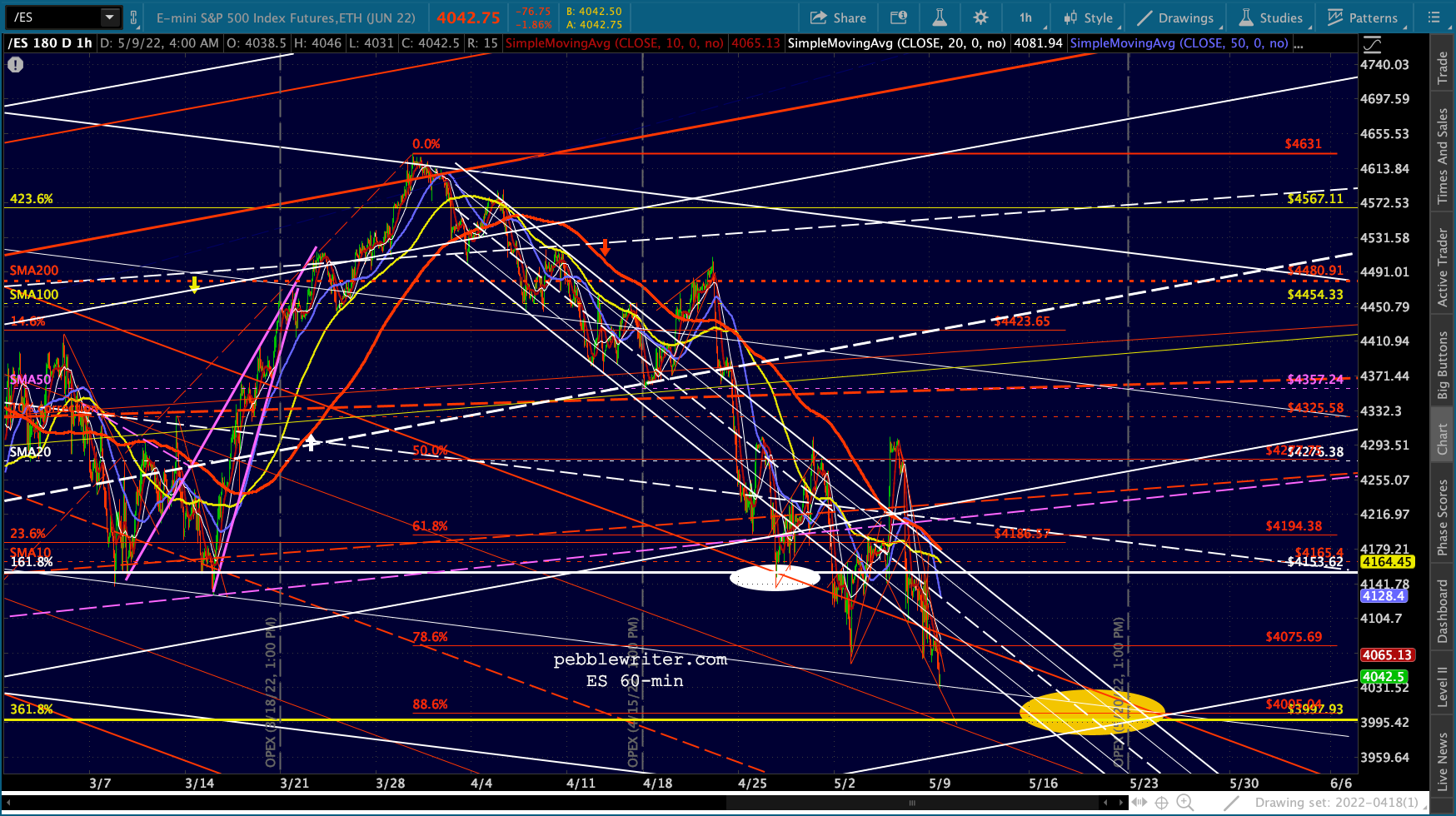Click the green 4042.5 price axis bubble
This screenshot has width=1456, height=816.
1384,677
